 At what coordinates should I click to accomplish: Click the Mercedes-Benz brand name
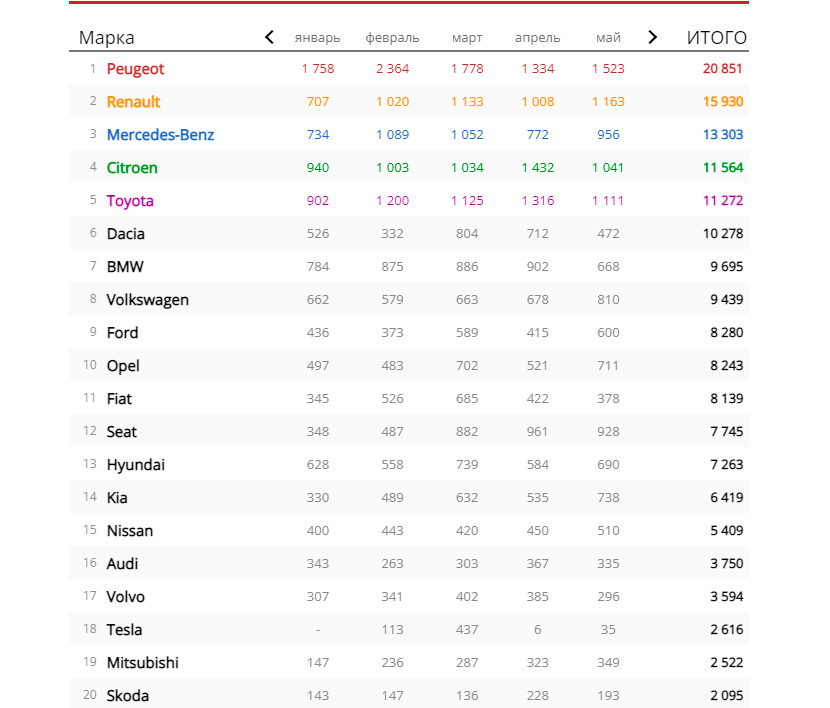click(x=160, y=135)
